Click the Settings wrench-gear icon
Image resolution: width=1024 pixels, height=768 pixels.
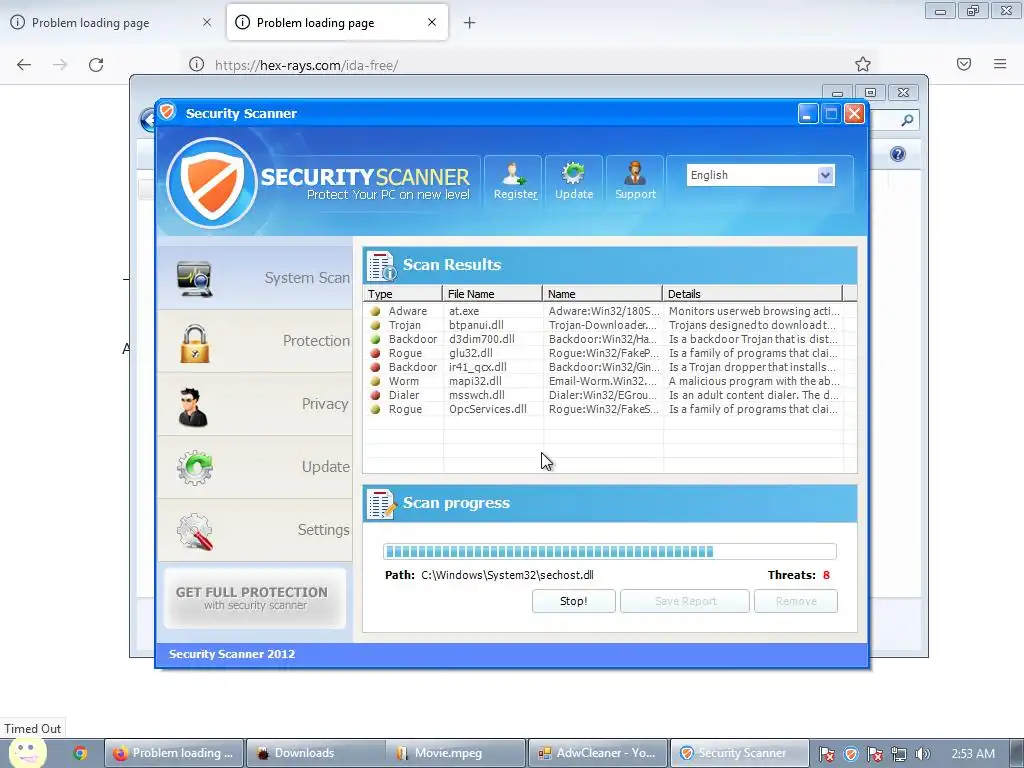[195, 531]
